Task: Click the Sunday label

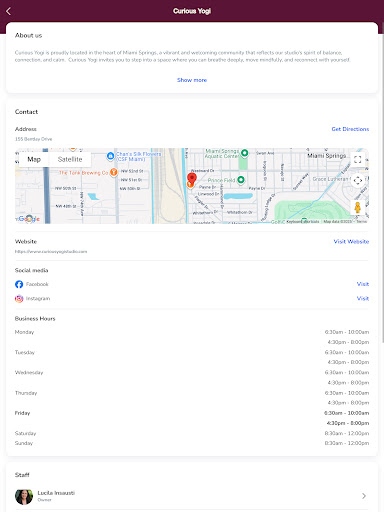Action: pyautogui.click(x=24, y=443)
